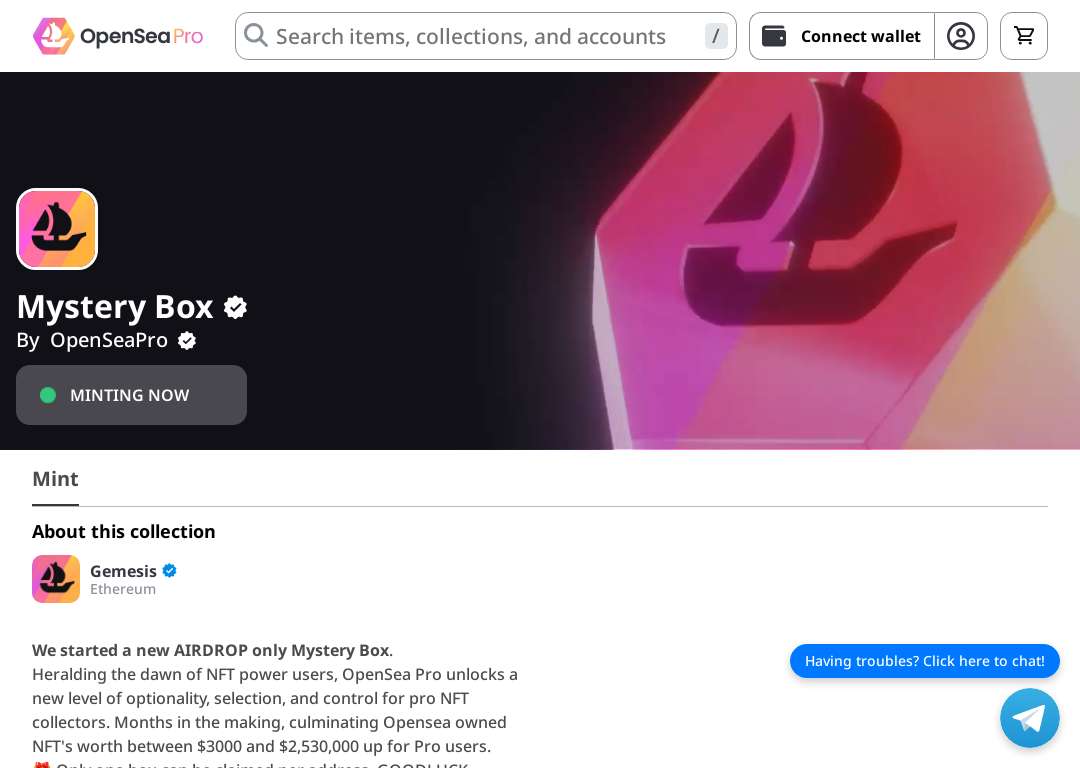Click the wallet icon in Connect wallet
This screenshot has height=768, width=1080.
[x=773, y=36]
